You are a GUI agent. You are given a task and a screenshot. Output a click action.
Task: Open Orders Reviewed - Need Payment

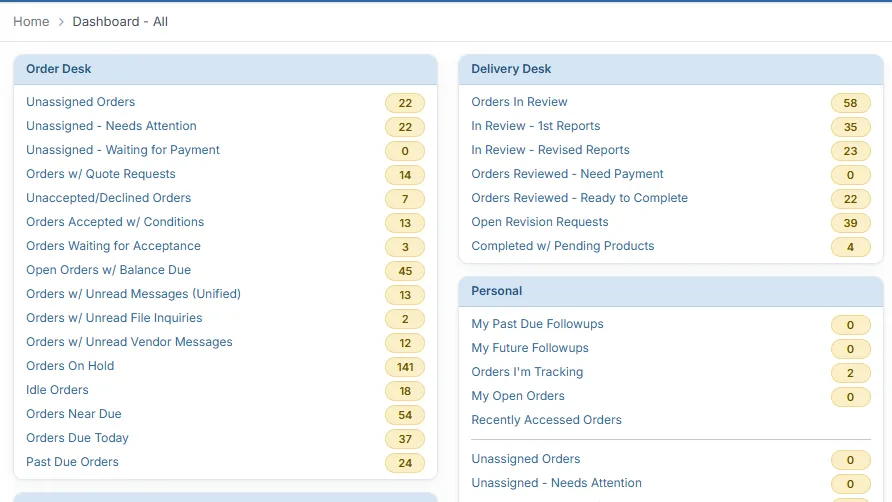pos(567,174)
